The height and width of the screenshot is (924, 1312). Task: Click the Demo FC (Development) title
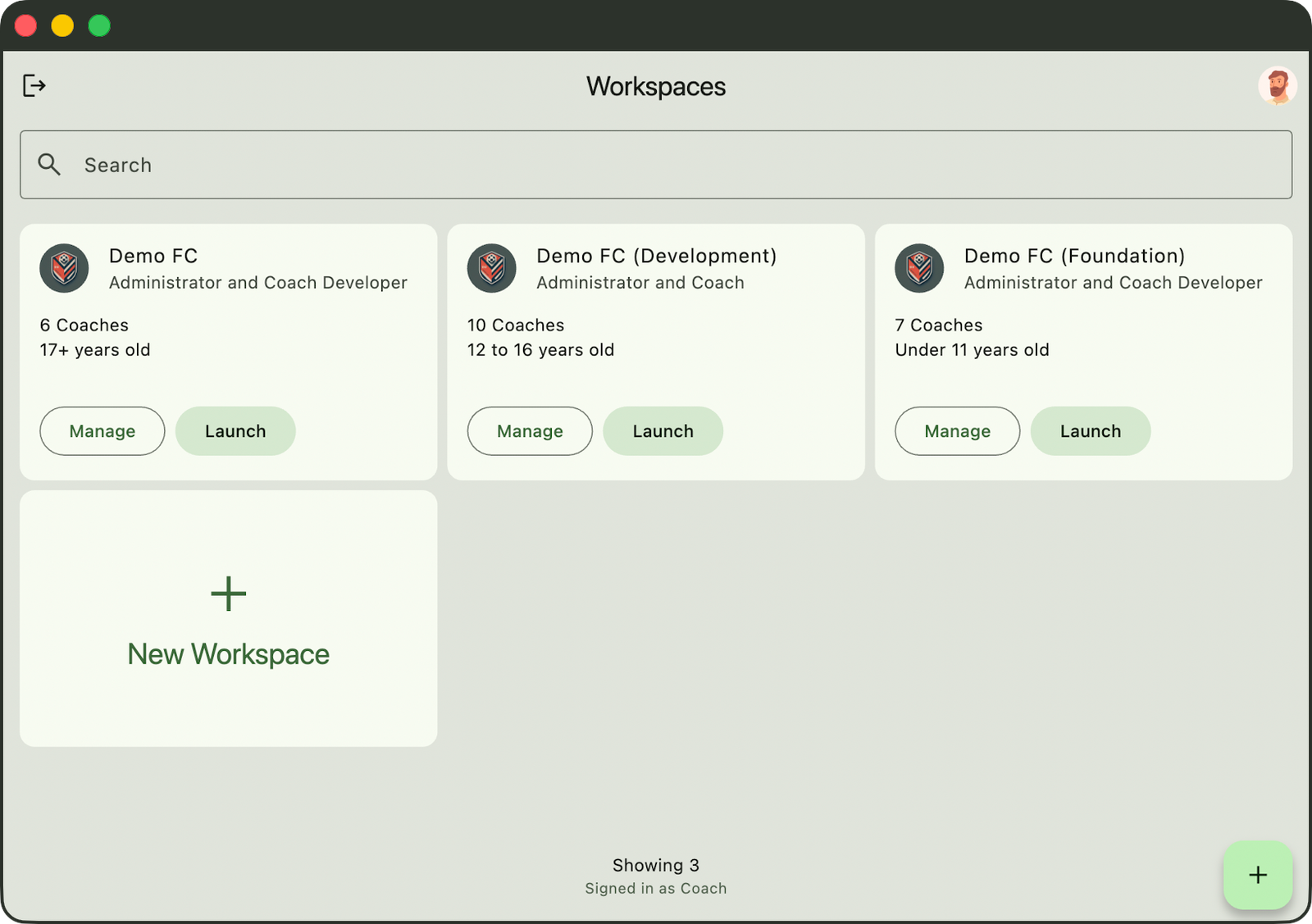pos(656,256)
